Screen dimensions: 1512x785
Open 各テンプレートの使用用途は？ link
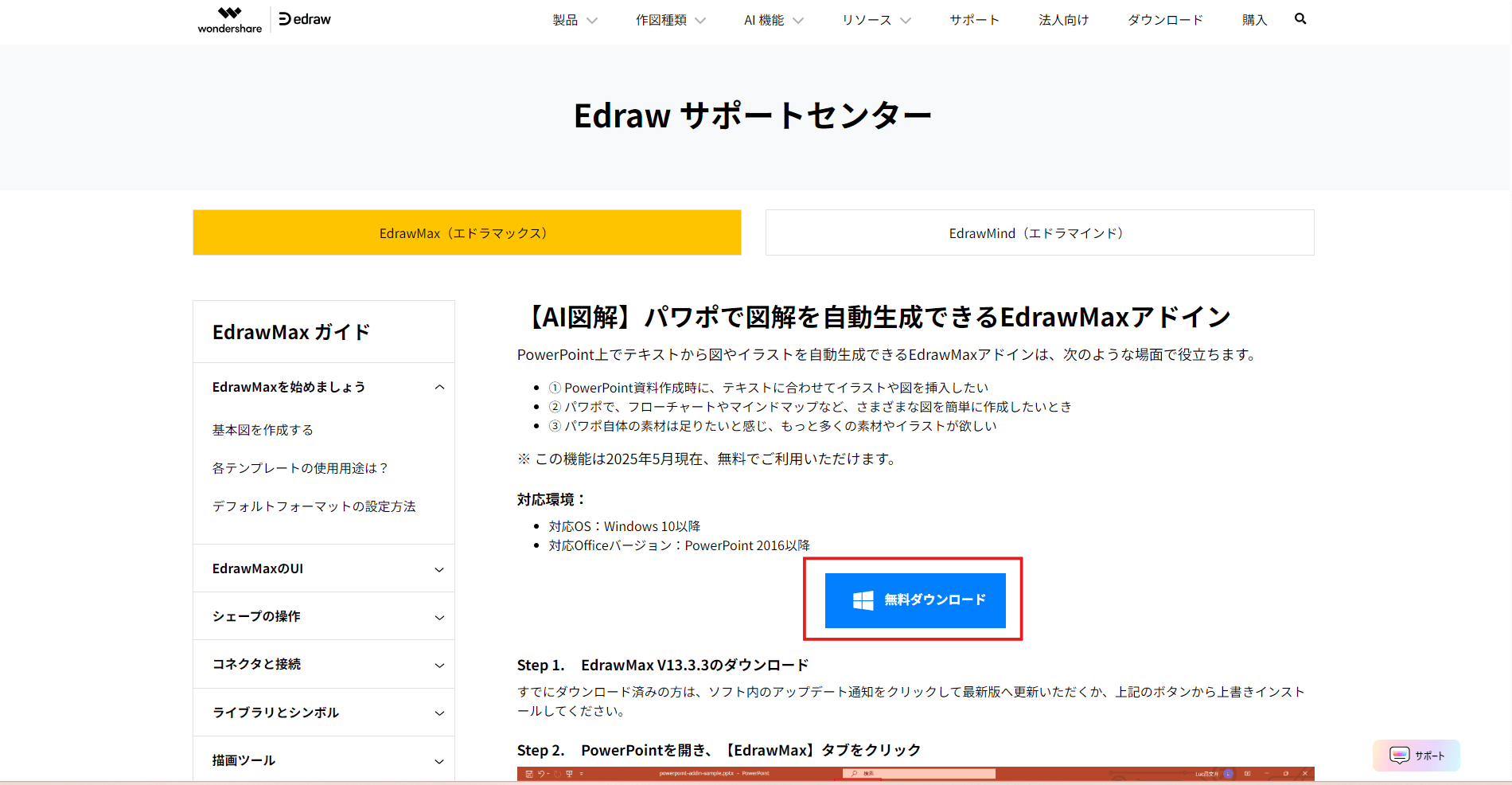pos(300,468)
